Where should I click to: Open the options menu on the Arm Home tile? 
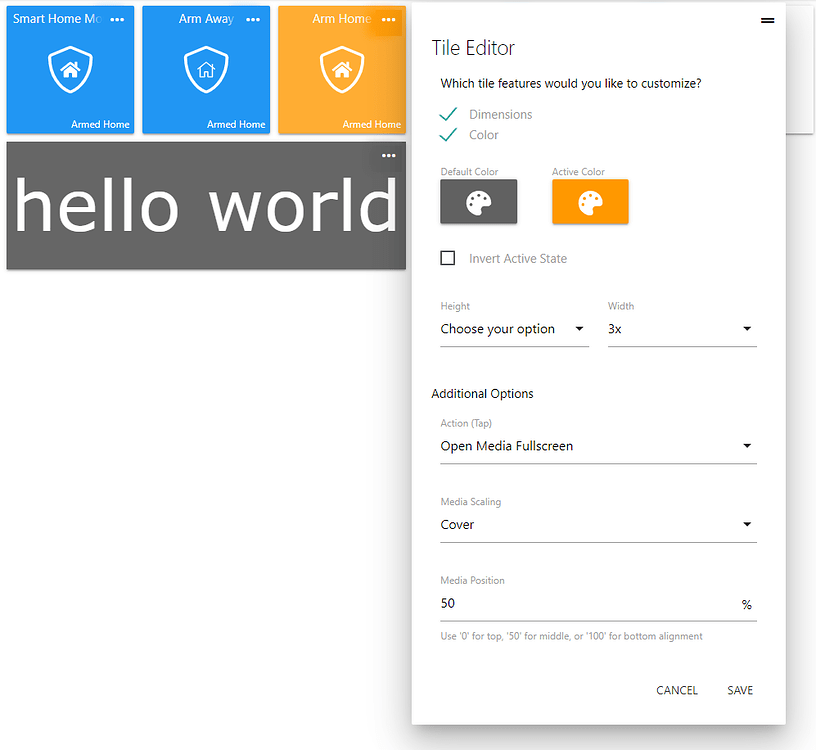389,18
